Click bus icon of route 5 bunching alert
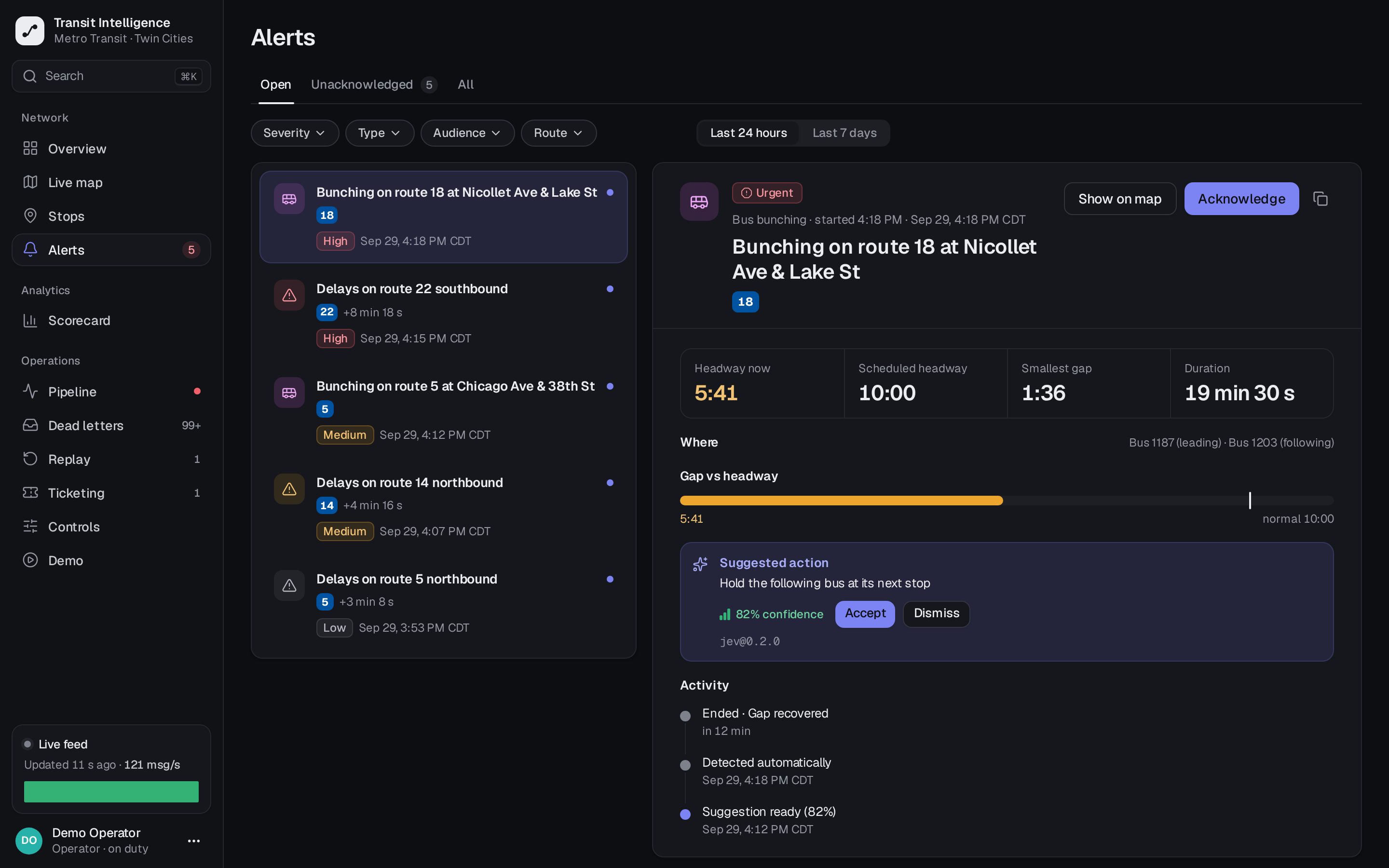The width and height of the screenshot is (1389, 868). [289, 393]
